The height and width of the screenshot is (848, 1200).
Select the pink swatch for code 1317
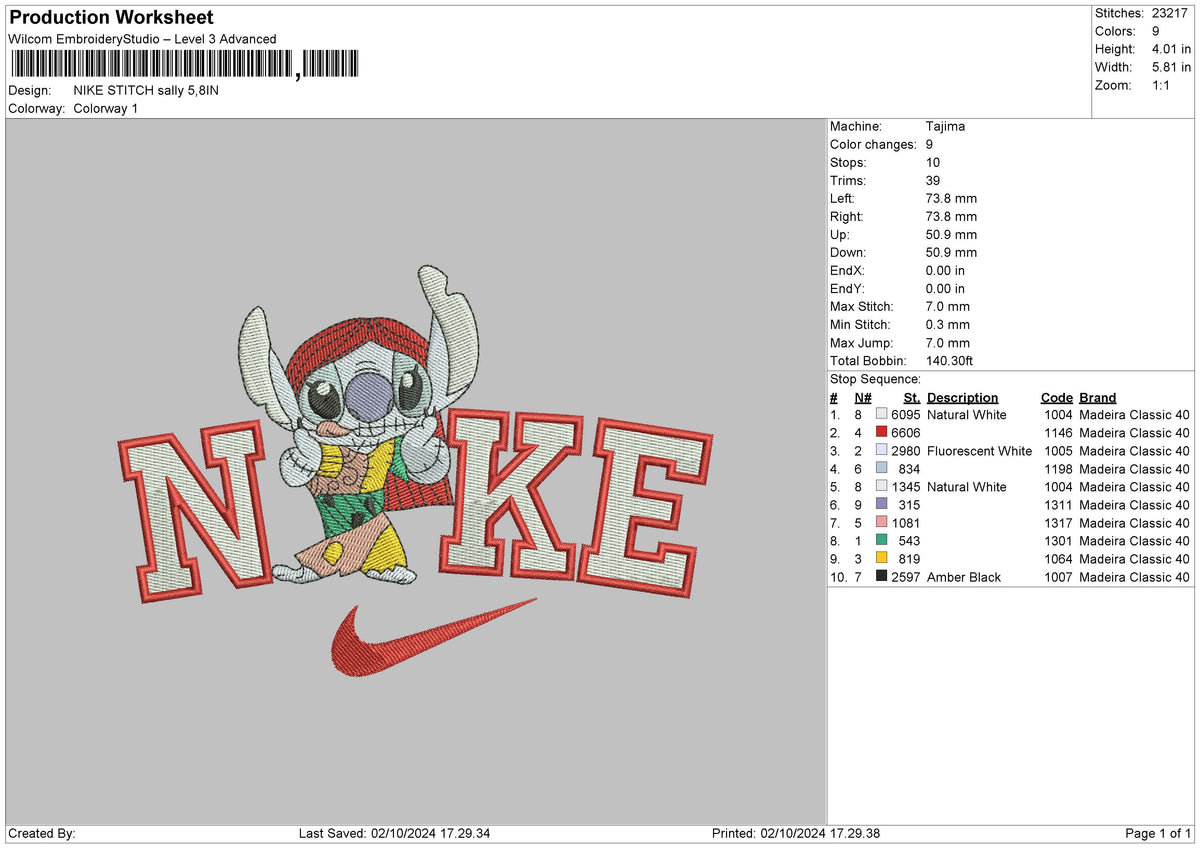(x=881, y=523)
